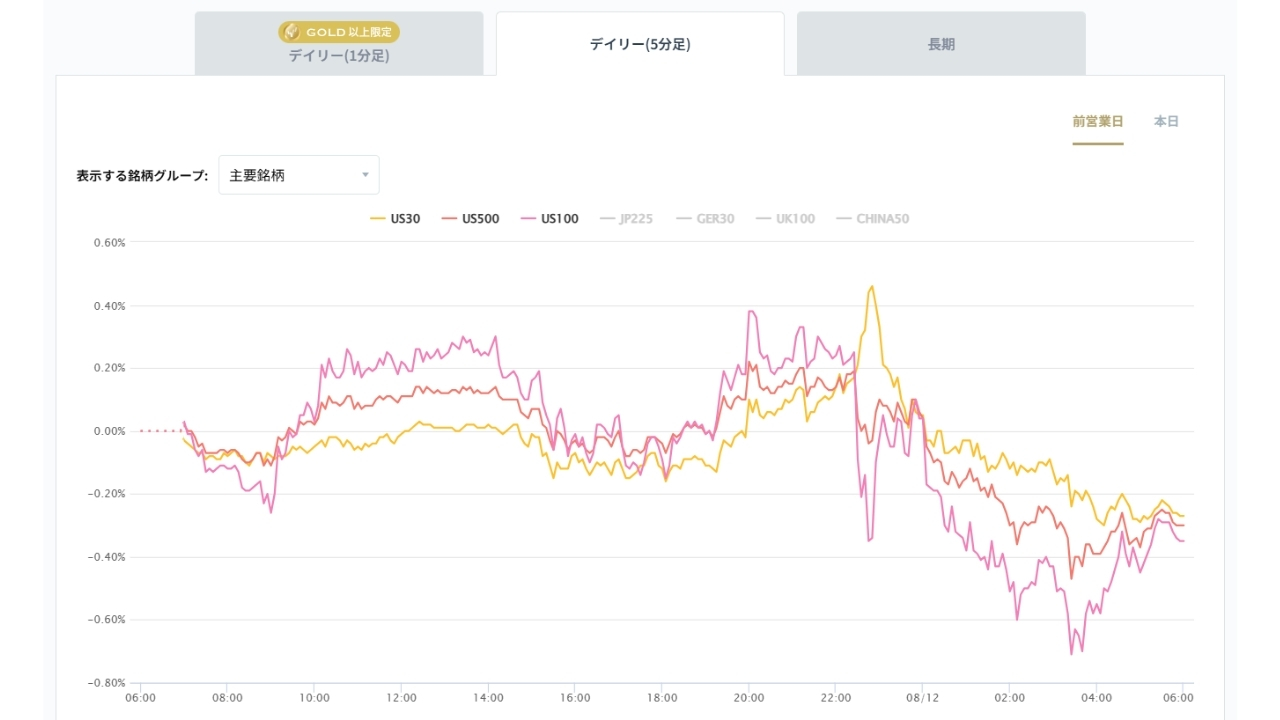Toggle US500 series in legend

(x=470, y=218)
